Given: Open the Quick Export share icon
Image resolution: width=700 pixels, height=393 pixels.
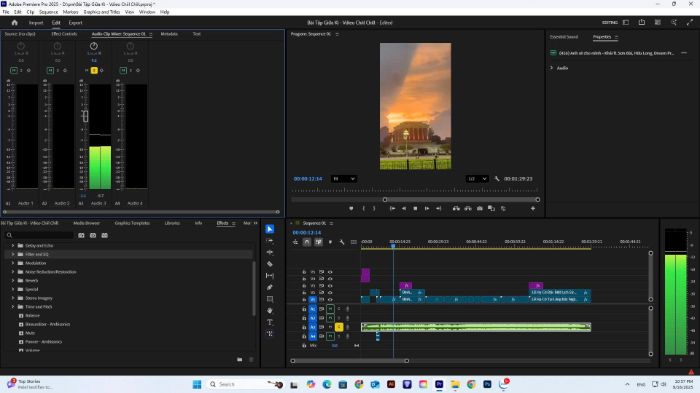Looking at the screenshot, I should pyautogui.click(x=642, y=22).
